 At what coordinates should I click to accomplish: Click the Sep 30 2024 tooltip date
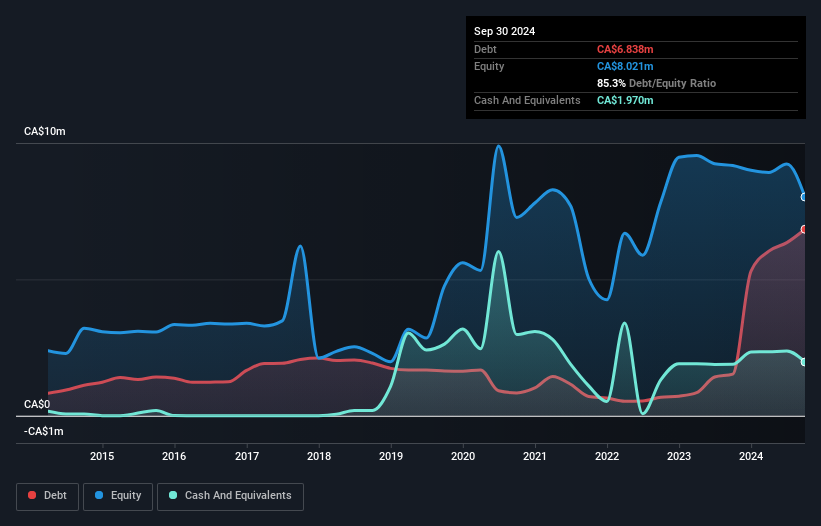504,31
